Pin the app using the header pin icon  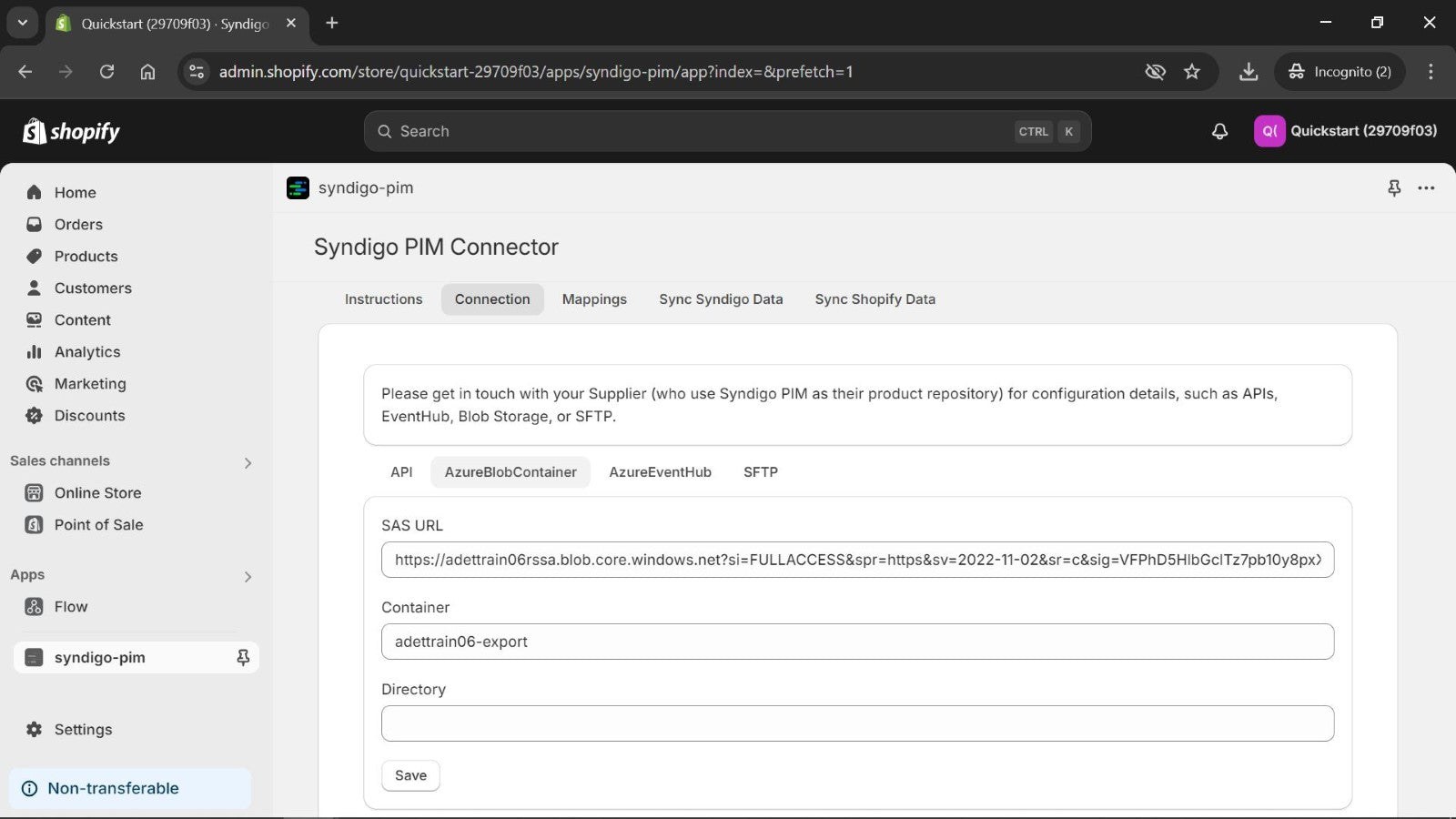(x=1394, y=187)
